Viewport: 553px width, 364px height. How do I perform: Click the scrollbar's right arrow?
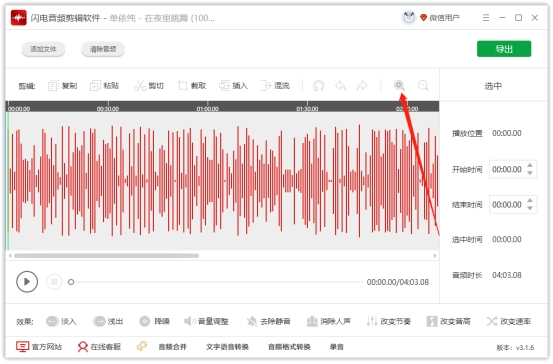(434, 255)
